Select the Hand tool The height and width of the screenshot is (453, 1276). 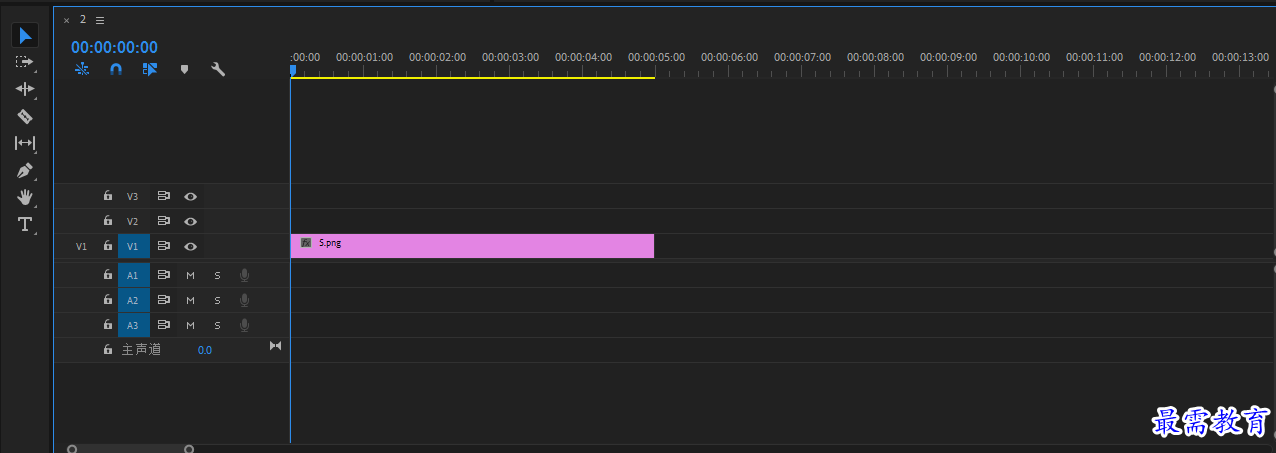(25, 197)
